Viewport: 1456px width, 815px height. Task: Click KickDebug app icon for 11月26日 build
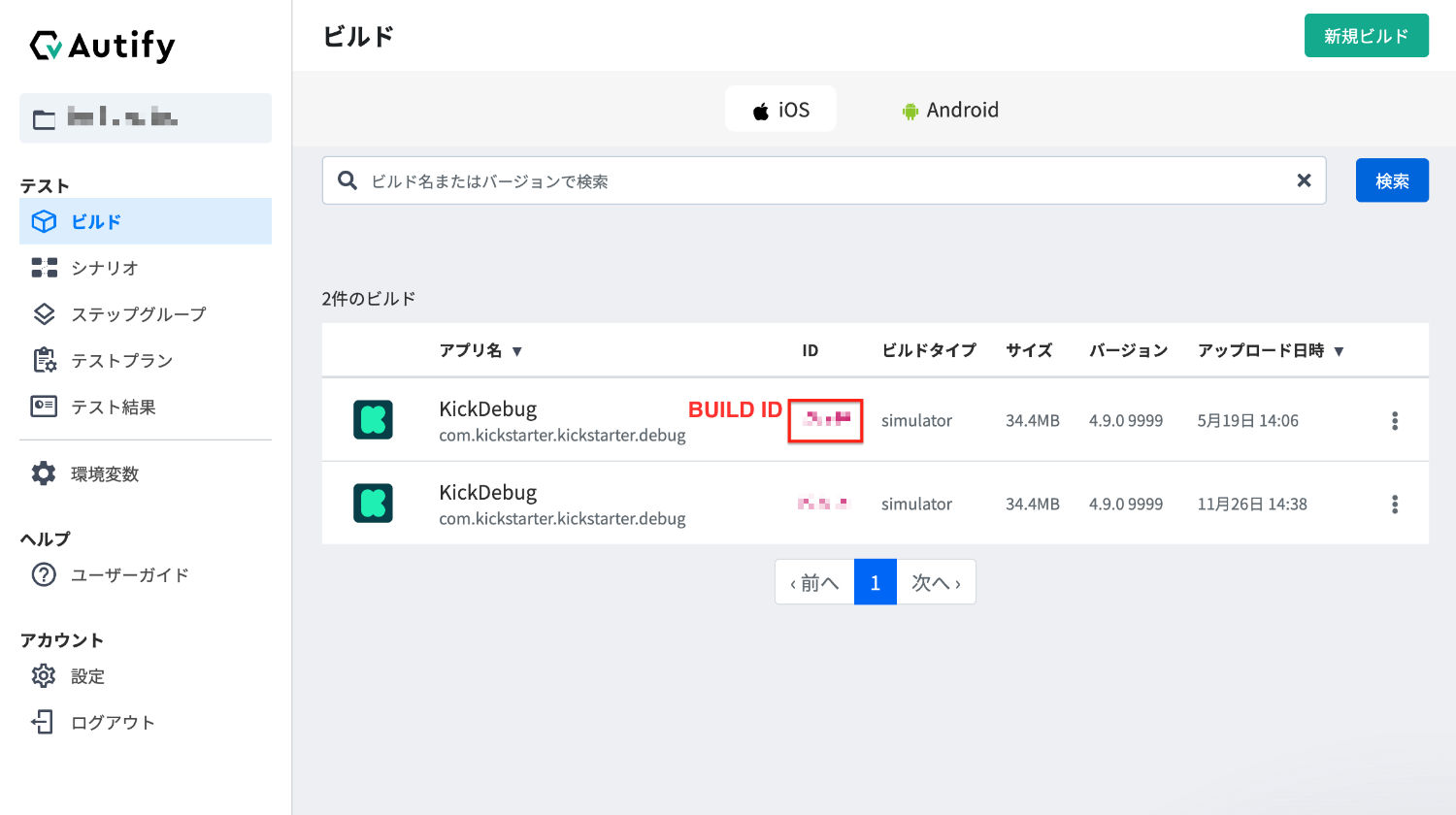pyautogui.click(x=373, y=503)
